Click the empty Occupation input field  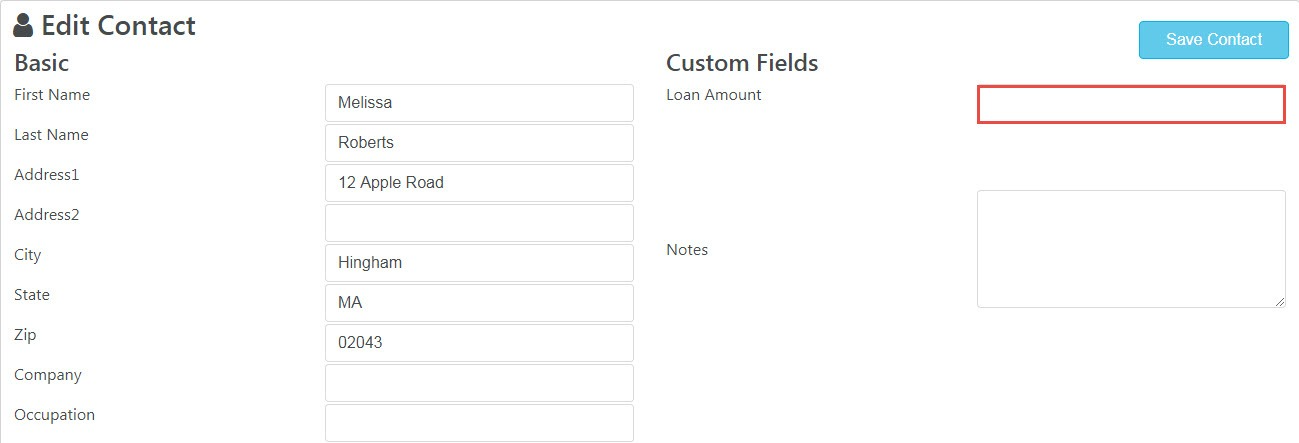coord(479,423)
